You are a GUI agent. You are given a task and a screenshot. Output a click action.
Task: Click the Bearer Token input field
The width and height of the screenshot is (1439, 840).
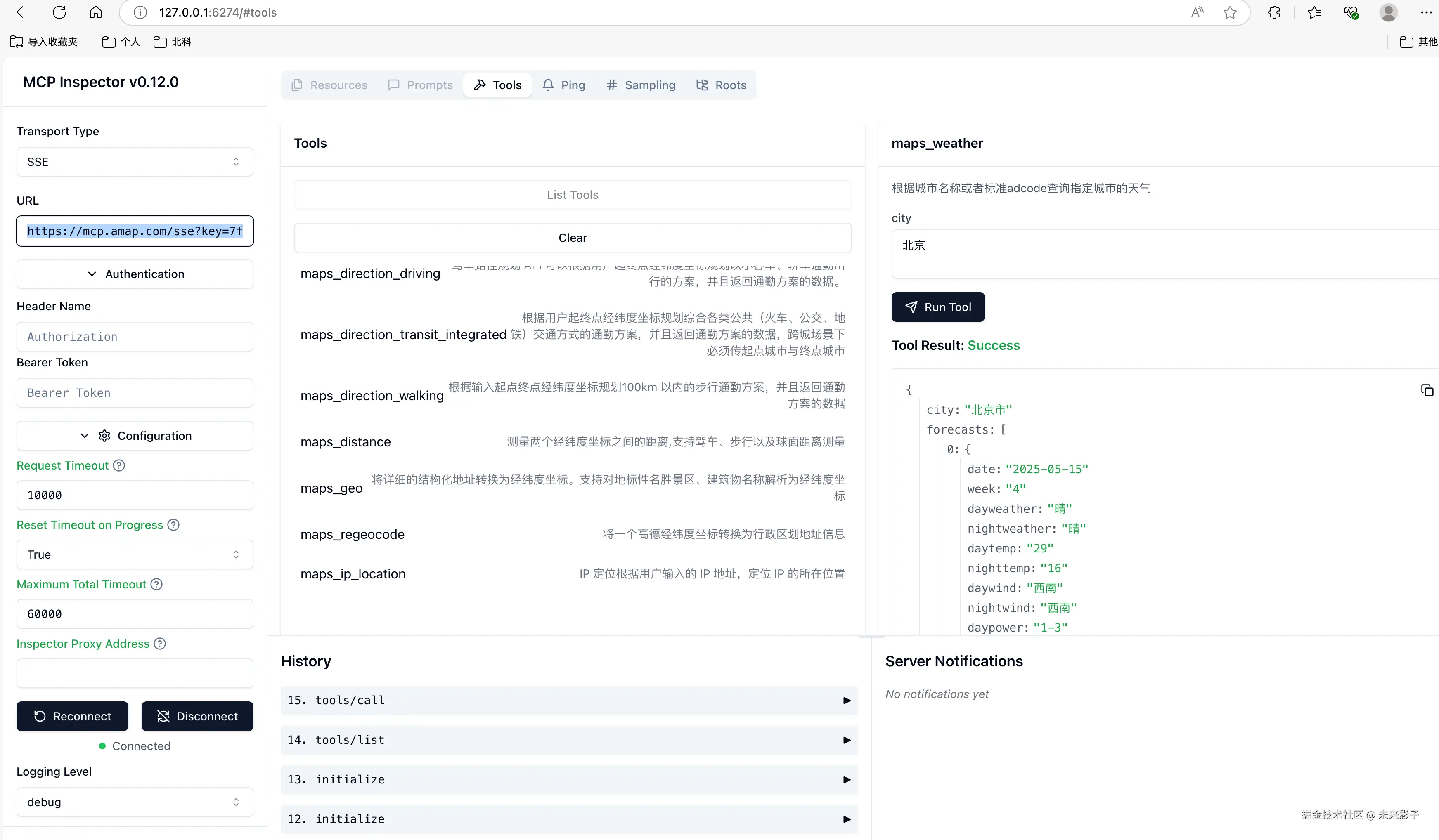coord(135,393)
